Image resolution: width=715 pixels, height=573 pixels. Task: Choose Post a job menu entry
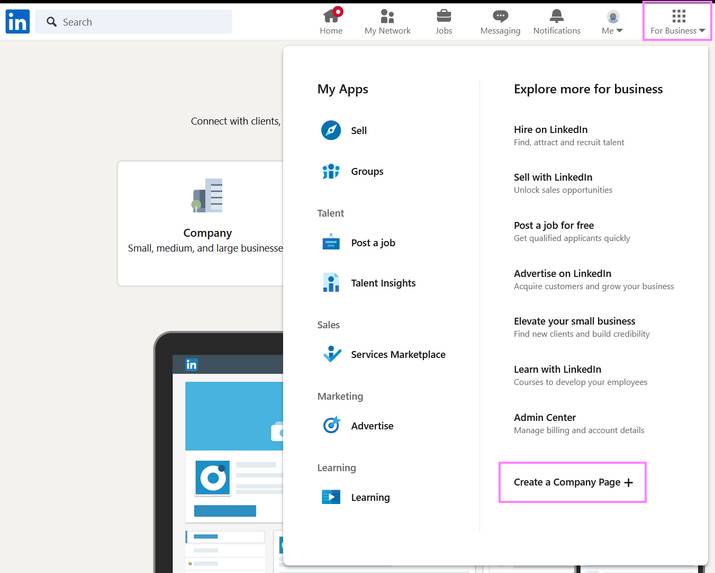click(373, 243)
